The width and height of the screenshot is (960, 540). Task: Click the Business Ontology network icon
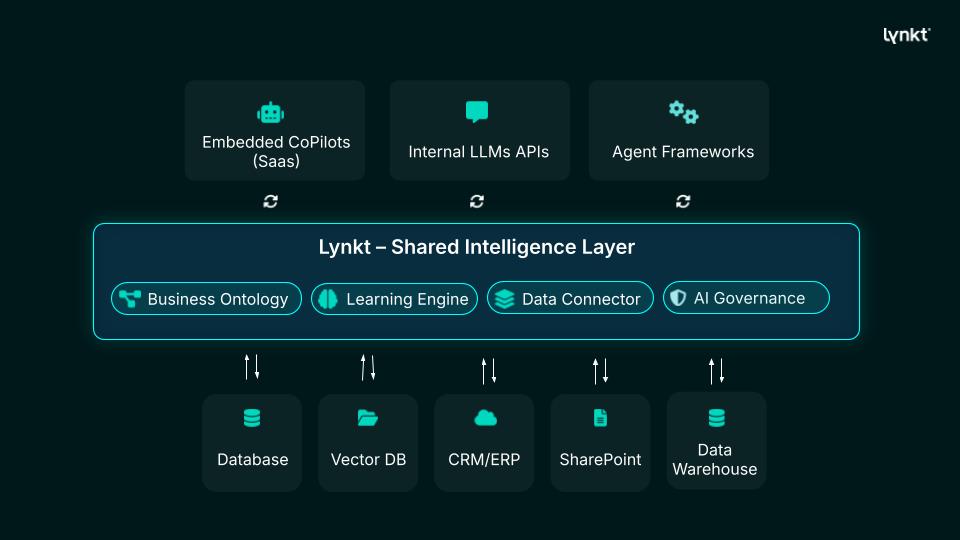point(130,299)
